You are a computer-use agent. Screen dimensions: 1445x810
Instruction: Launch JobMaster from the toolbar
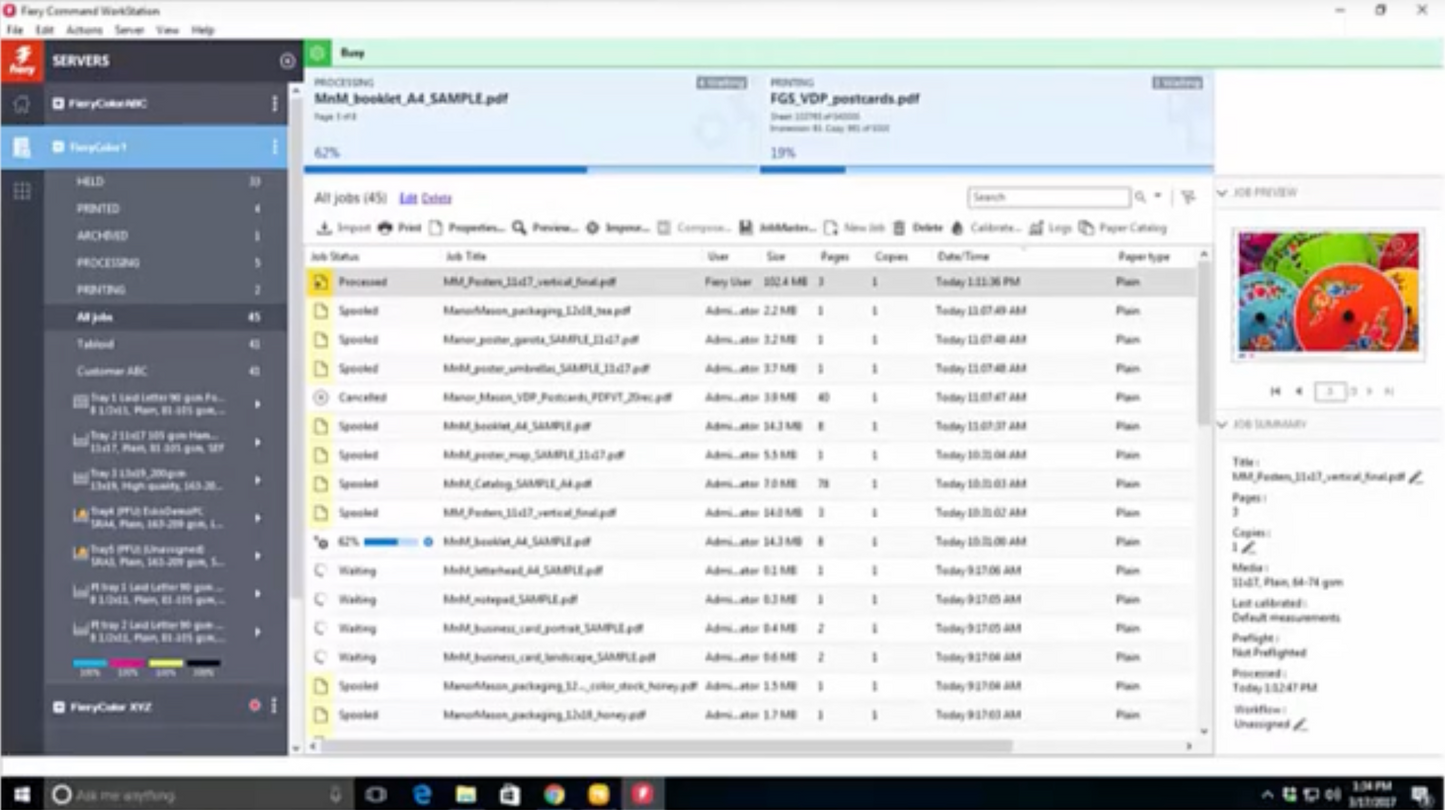(746, 228)
